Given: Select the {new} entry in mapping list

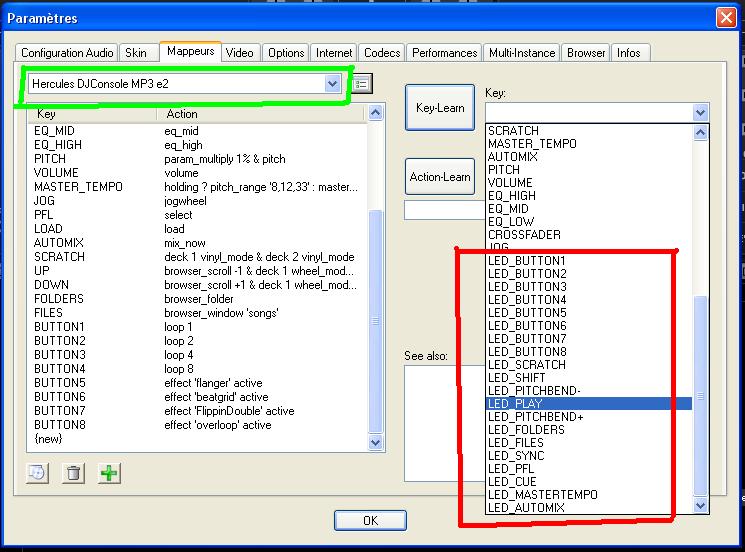Looking at the screenshot, I should (48, 439).
